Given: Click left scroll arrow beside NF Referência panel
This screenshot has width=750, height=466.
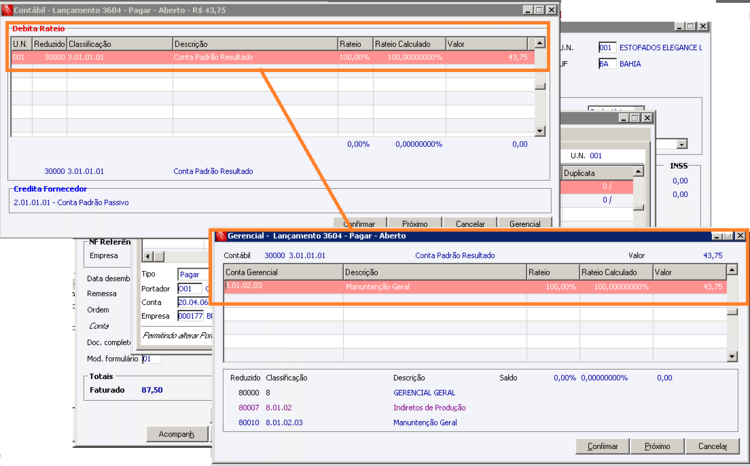Looking at the screenshot, I should click(148, 256).
